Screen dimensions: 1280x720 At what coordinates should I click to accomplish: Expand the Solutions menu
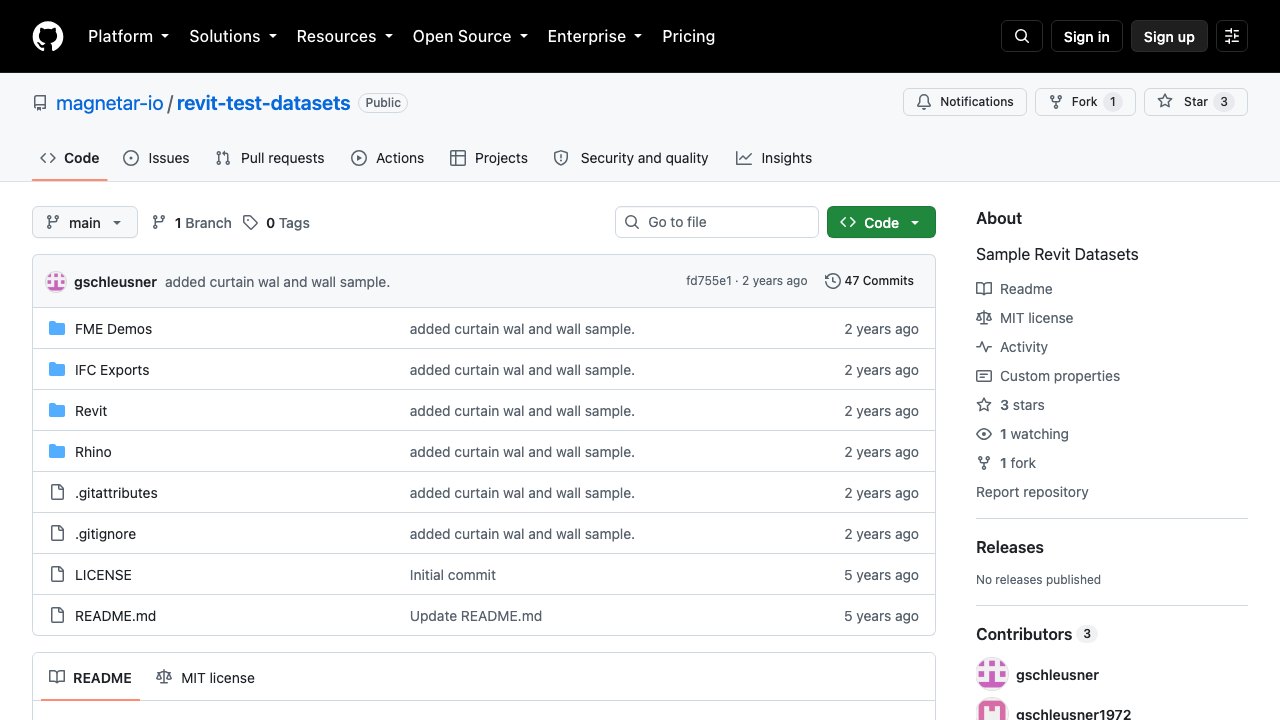coord(233,36)
